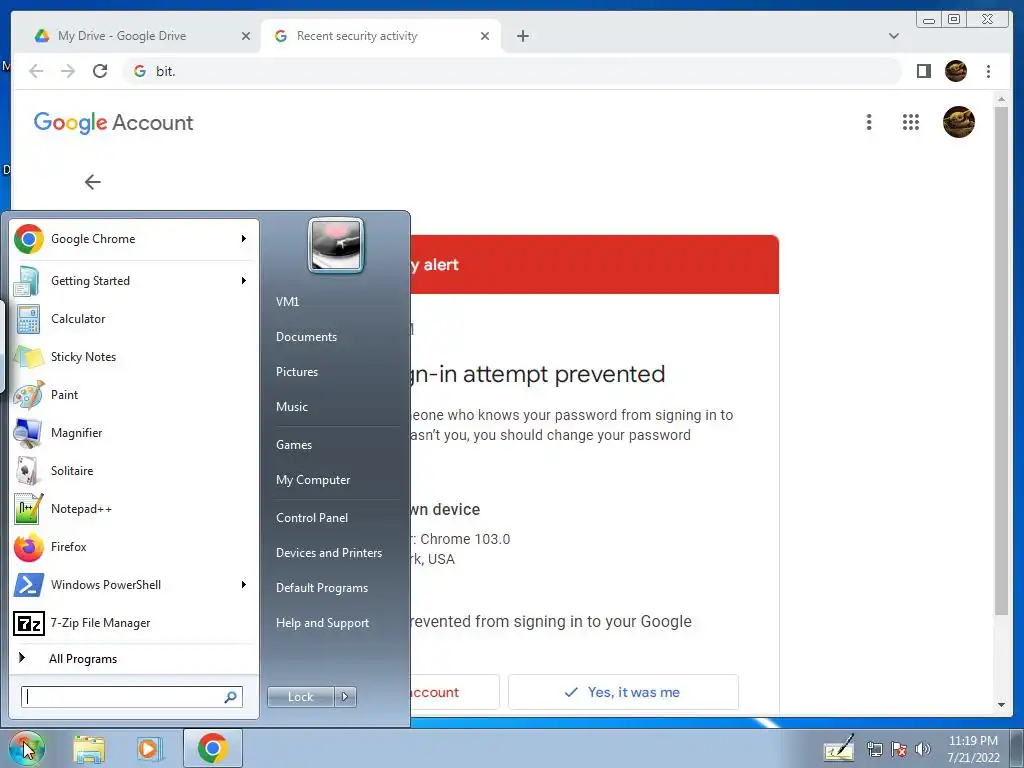Reload the page in Chrome

click(x=100, y=71)
